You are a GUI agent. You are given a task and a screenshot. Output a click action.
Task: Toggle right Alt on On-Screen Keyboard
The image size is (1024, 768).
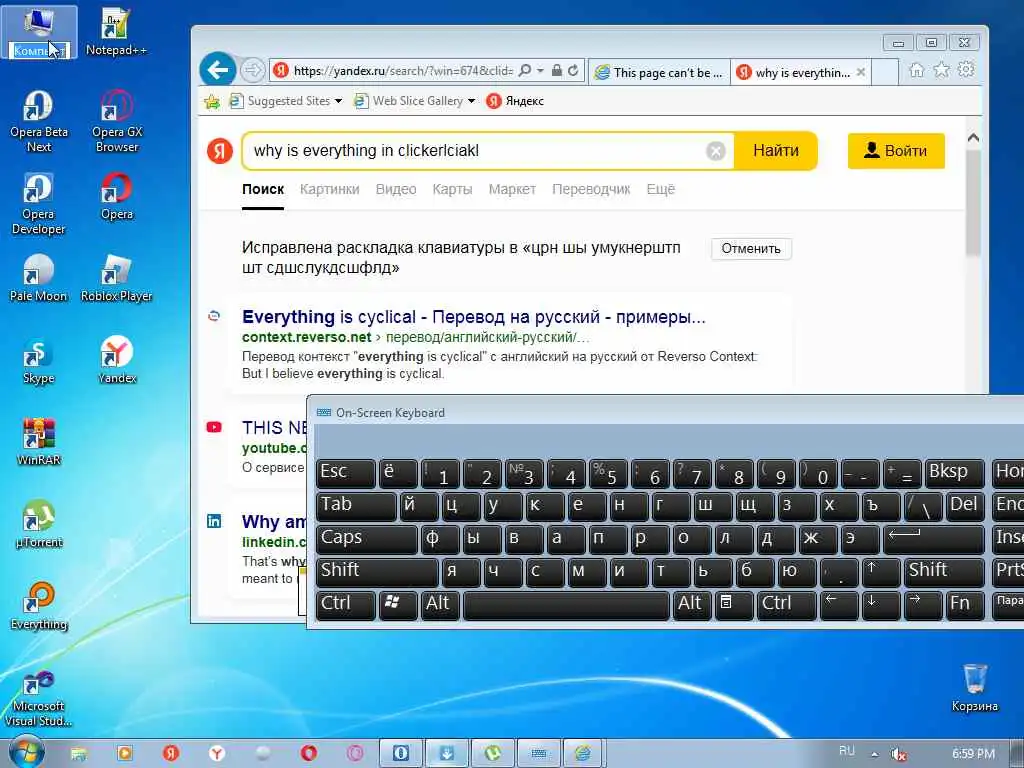692,605
